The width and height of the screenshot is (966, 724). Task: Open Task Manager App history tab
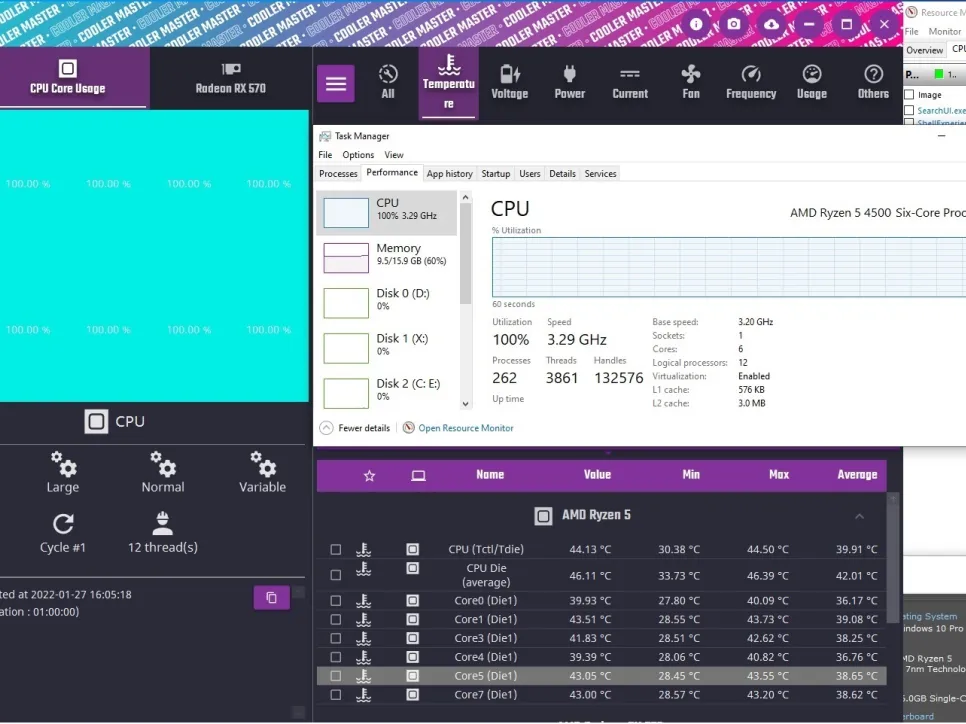pos(450,174)
